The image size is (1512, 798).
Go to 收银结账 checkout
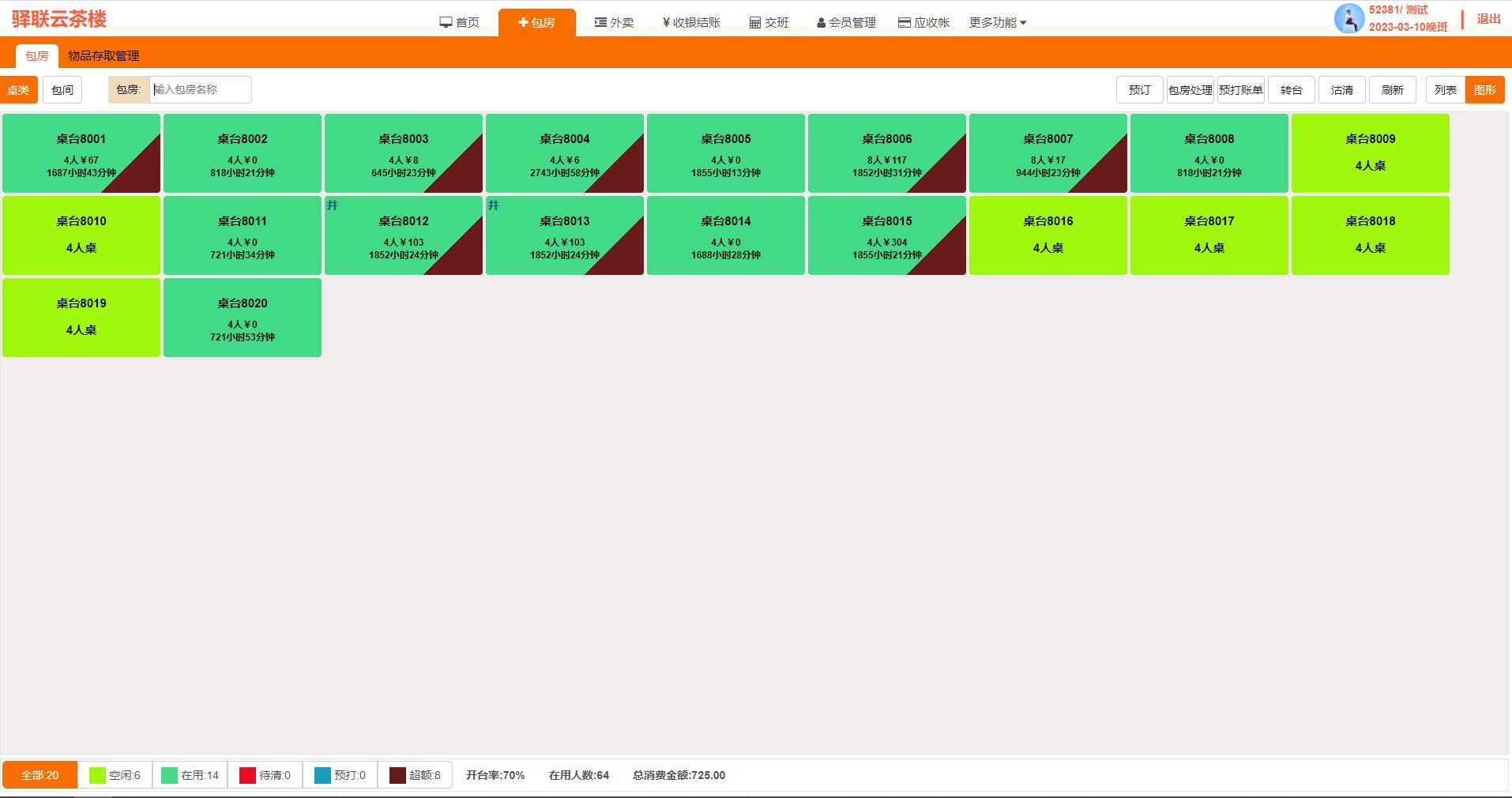[x=691, y=23]
